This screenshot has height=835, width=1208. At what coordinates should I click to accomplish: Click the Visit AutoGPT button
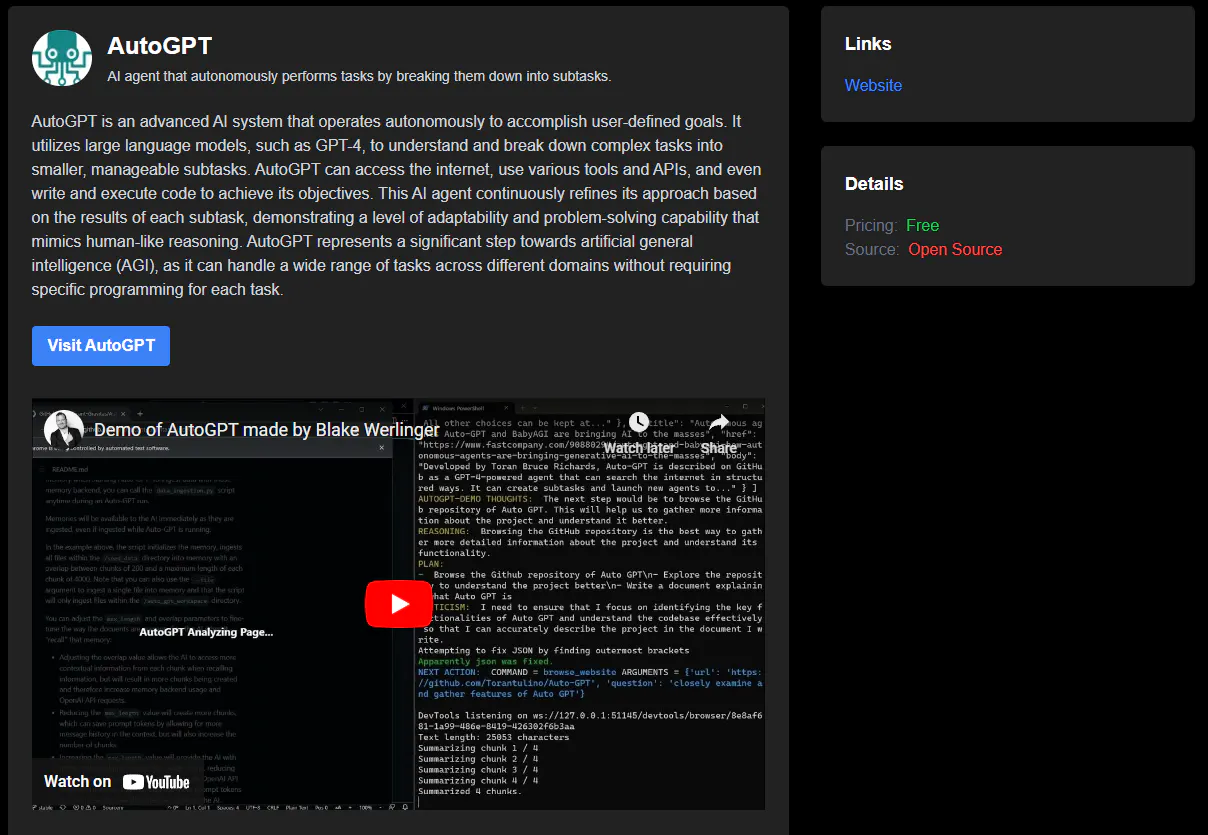tap(101, 345)
